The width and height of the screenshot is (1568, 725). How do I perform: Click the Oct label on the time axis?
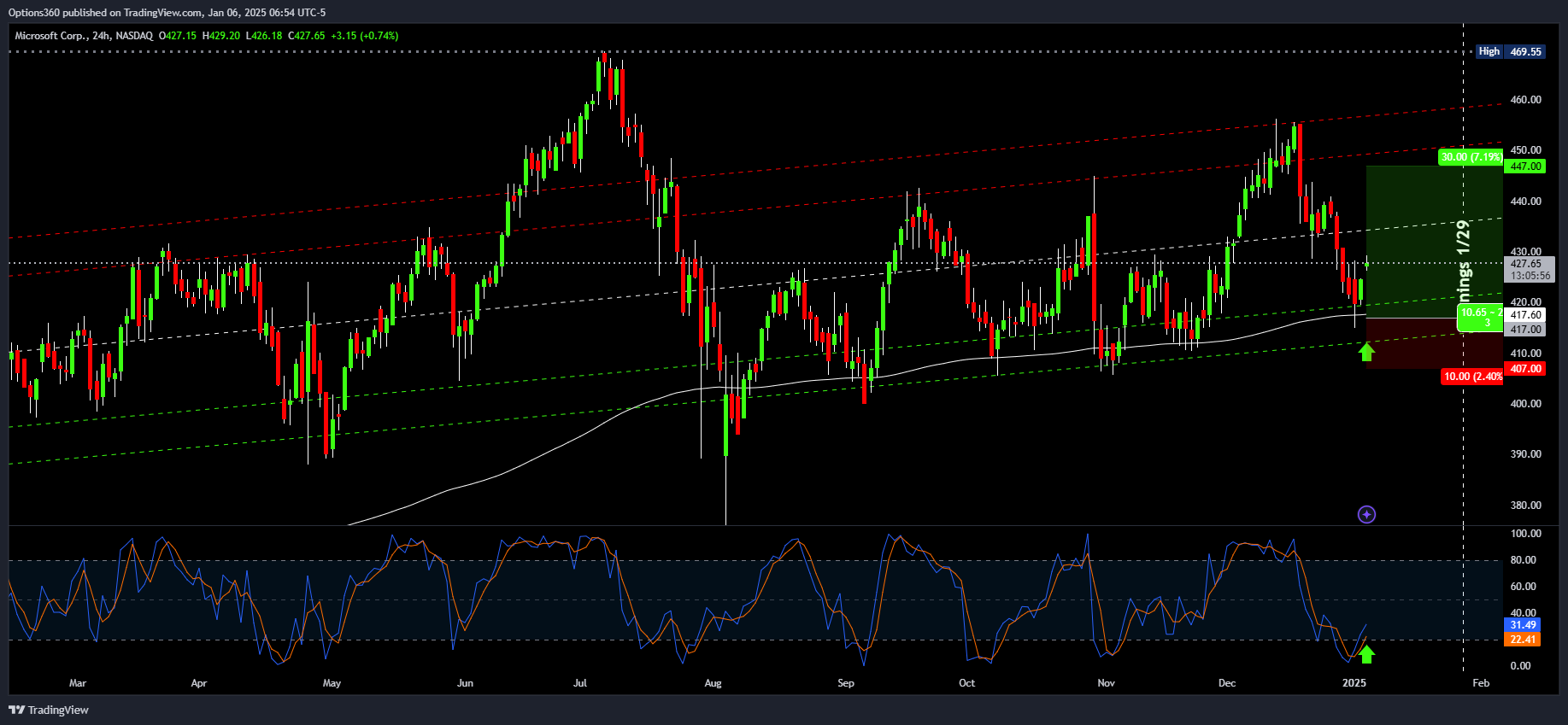(966, 683)
